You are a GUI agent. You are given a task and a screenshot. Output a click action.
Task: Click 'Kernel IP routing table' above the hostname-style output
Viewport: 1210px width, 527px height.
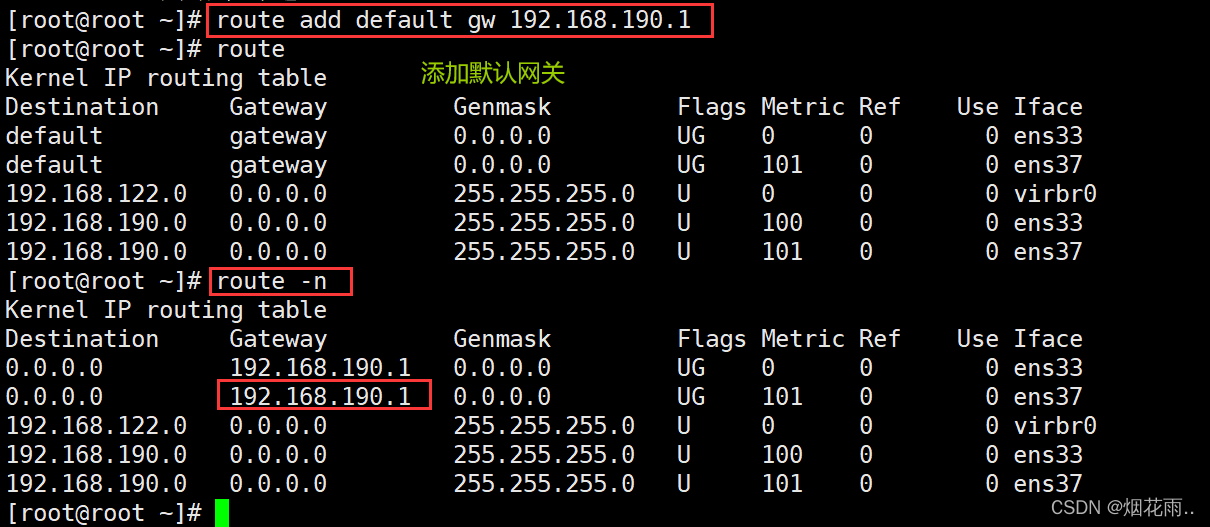coord(166,78)
